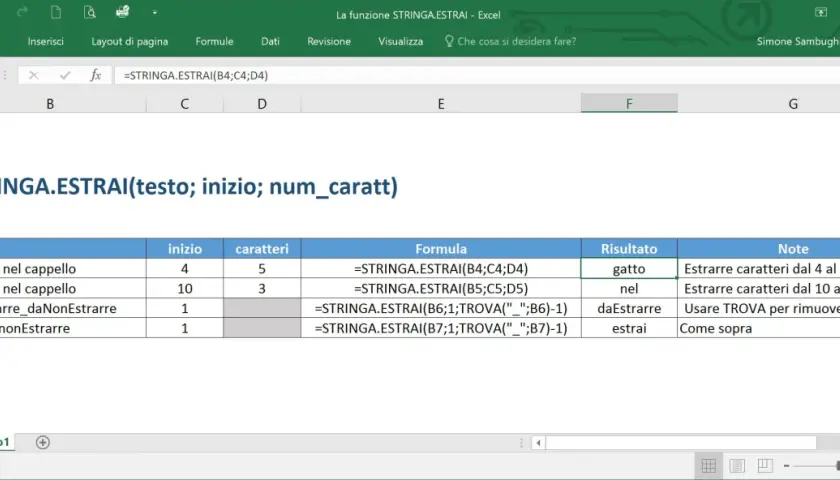840x480 pixels.
Task: Select the formula cell referencing B6
Action: pyautogui.click(x=441, y=308)
